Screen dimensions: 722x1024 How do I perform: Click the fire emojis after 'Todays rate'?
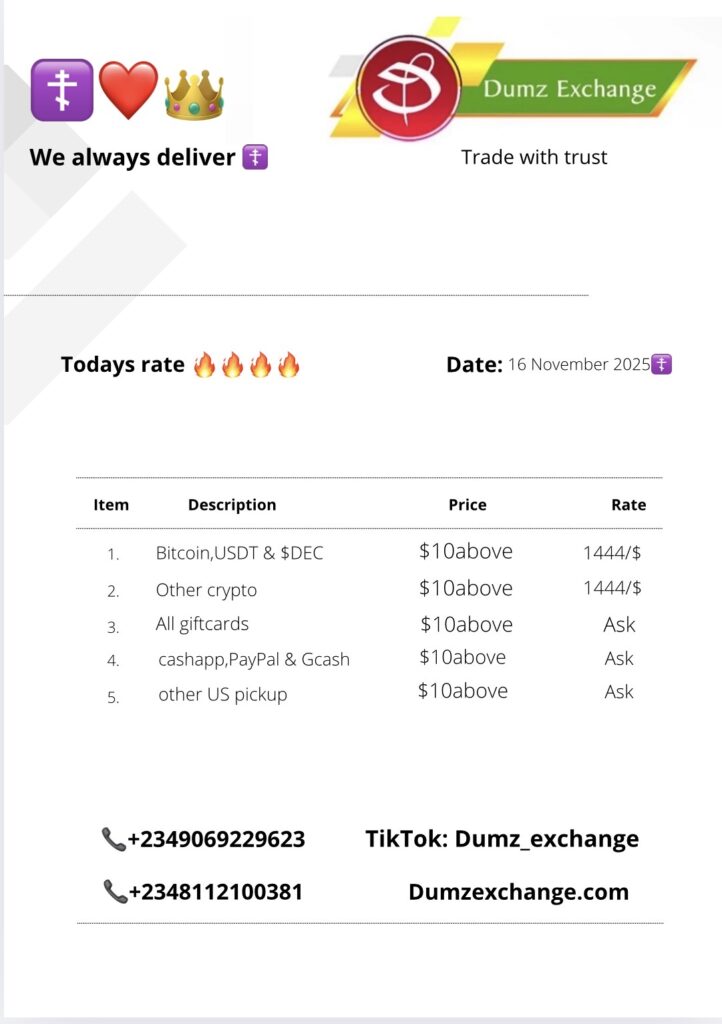tap(246, 365)
